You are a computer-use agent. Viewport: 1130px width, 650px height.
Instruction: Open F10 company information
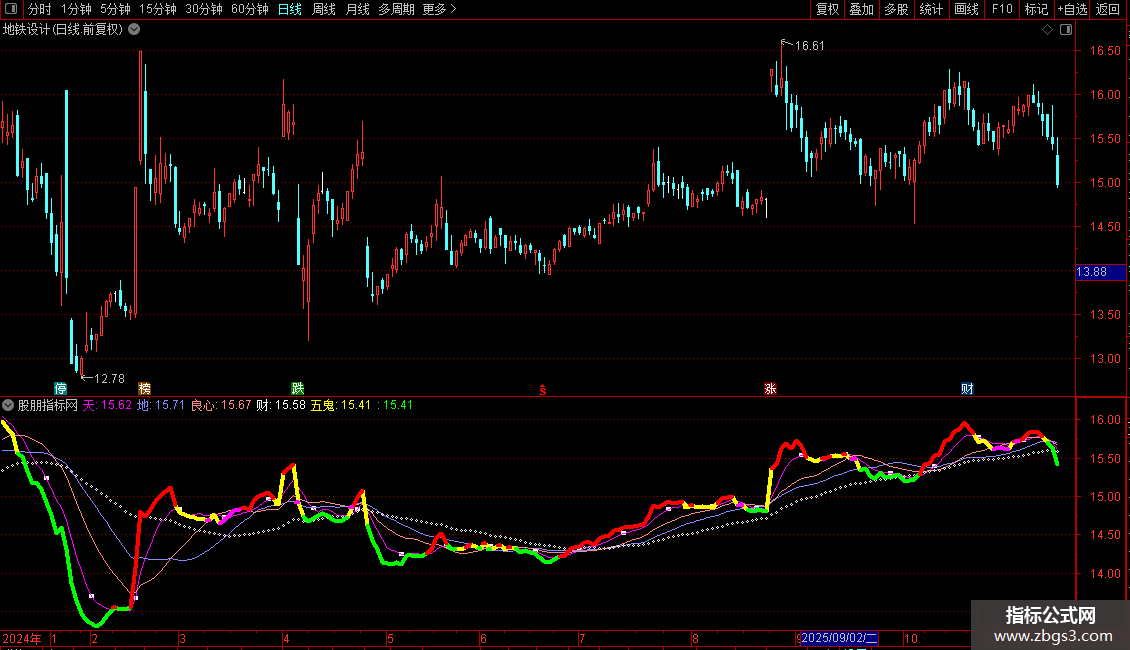pyautogui.click(x=1002, y=9)
